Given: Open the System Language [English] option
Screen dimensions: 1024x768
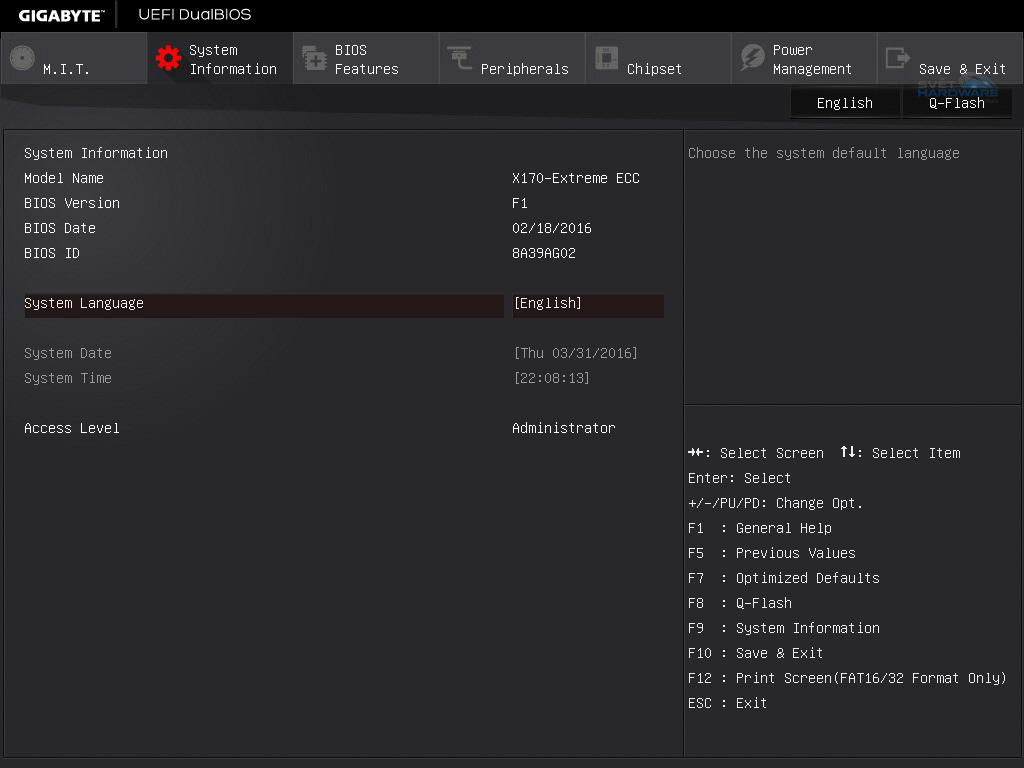Looking at the screenshot, I should 587,304.
